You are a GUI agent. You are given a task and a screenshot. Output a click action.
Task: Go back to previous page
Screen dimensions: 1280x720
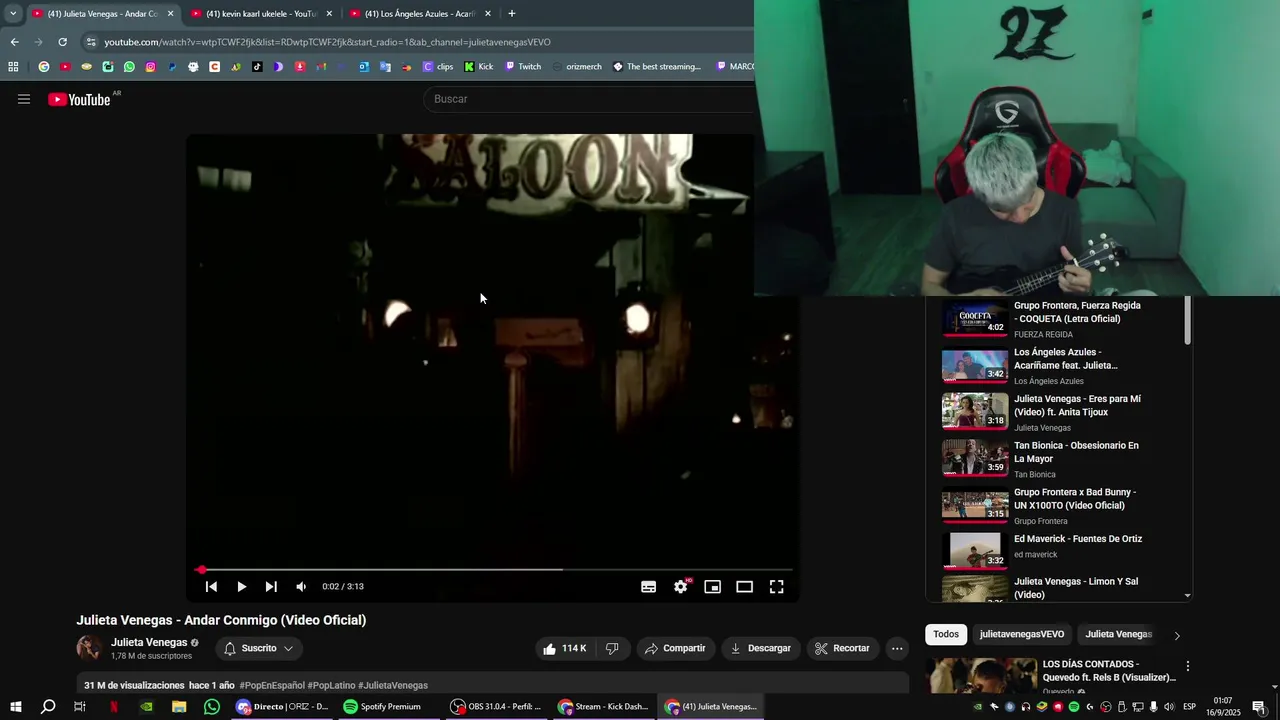14,42
